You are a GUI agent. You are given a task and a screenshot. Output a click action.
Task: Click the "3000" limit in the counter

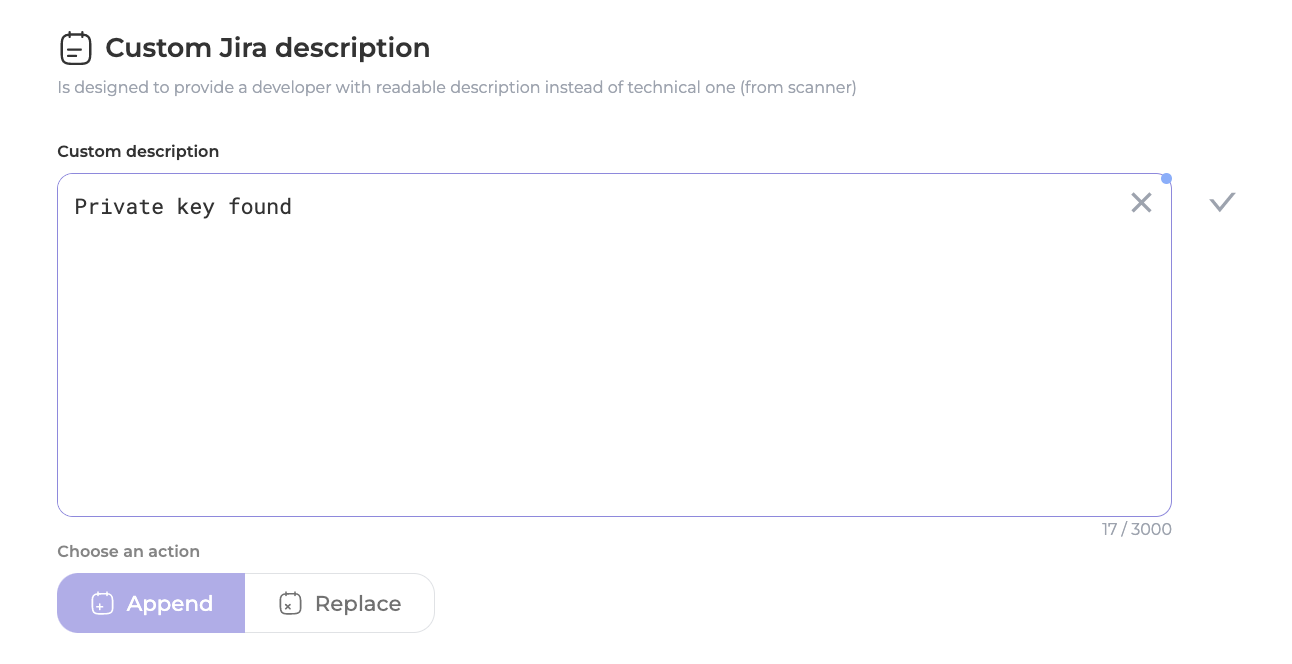click(1151, 529)
